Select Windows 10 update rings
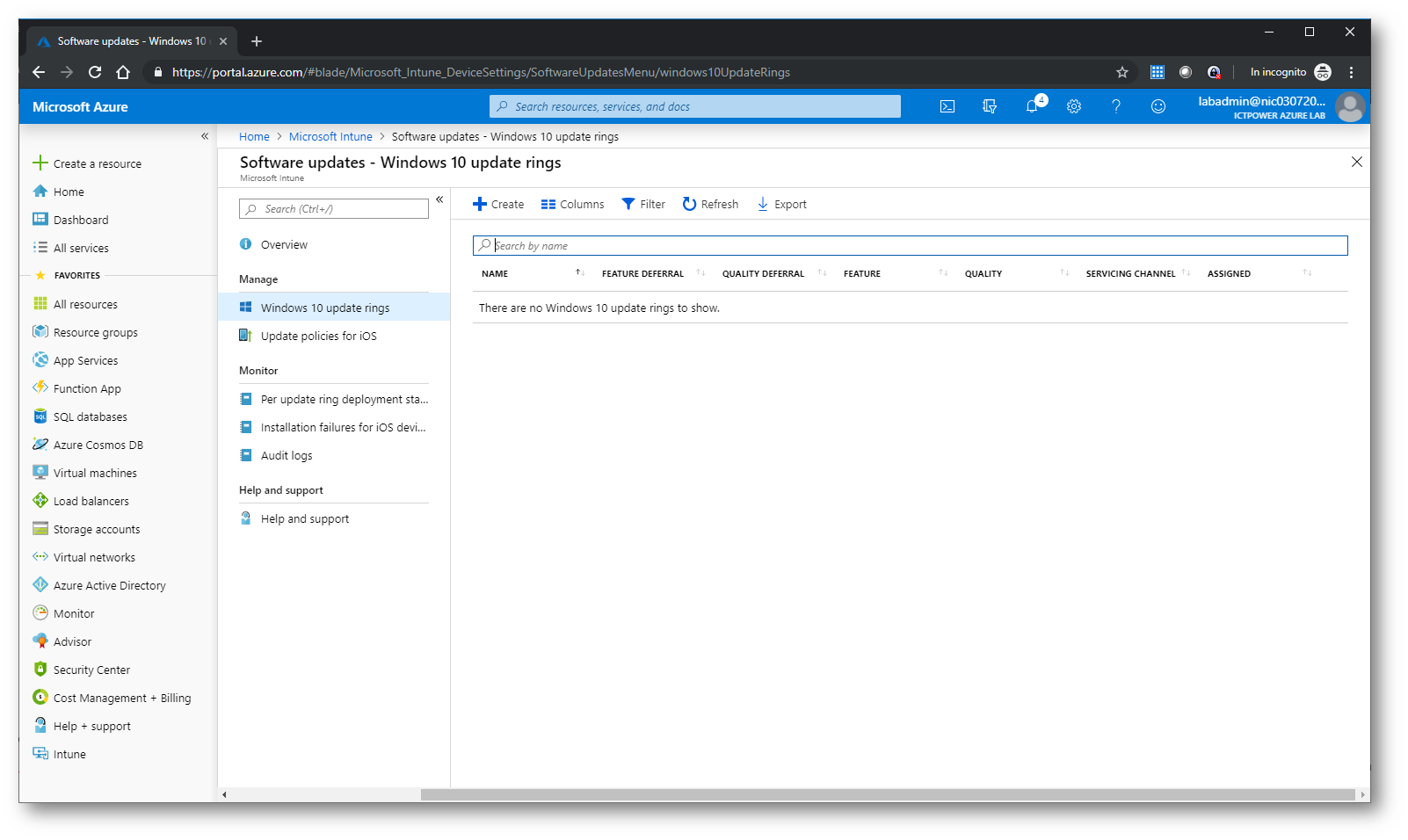This screenshot has height=840, width=1408. pos(334,308)
